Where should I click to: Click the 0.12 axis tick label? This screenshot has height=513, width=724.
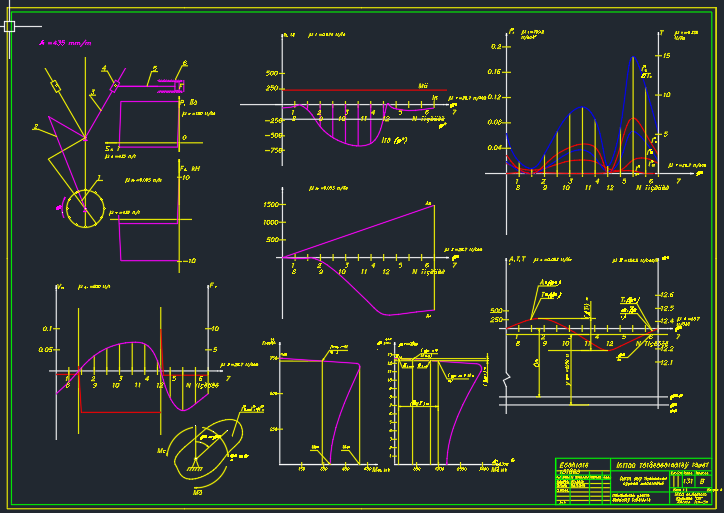(x=494, y=97)
